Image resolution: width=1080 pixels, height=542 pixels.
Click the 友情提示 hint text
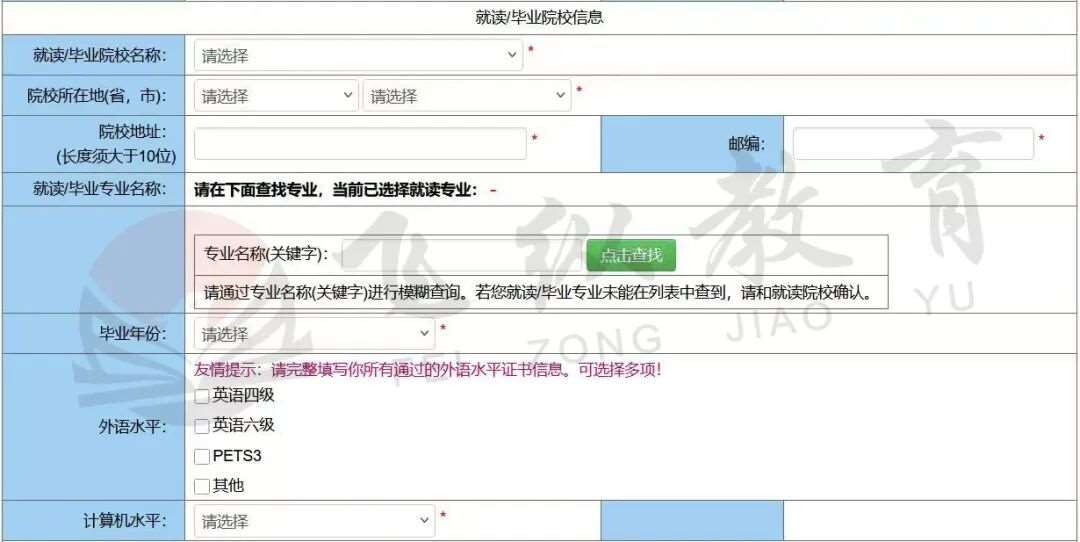(x=427, y=369)
